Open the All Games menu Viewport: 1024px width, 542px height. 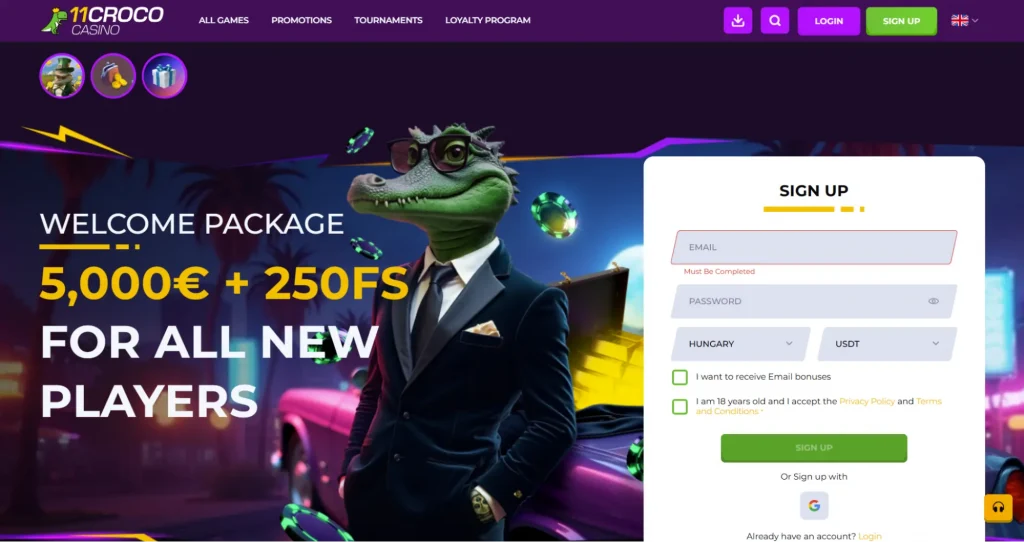pos(223,20)
